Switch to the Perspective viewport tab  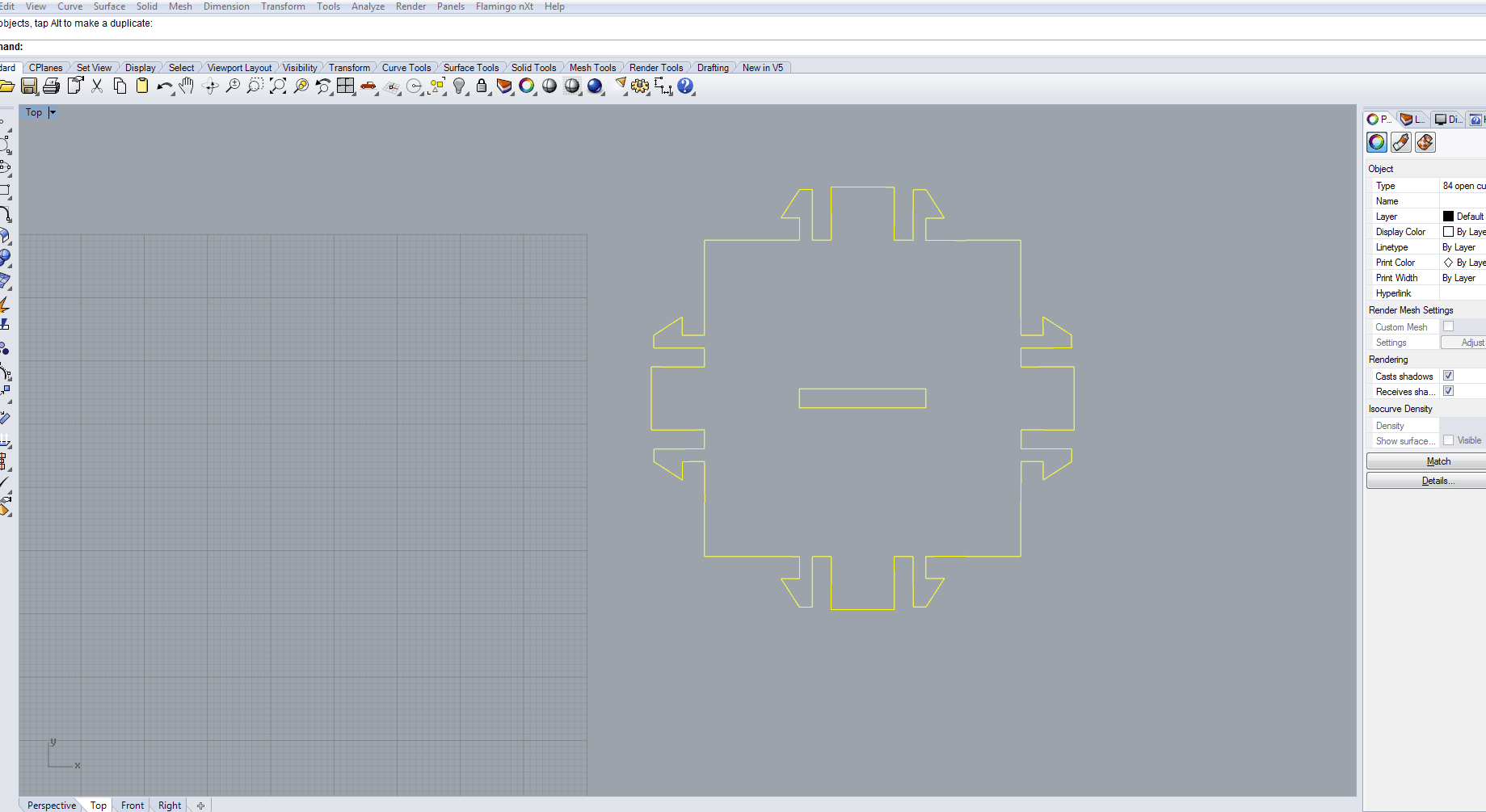tap(52, 806)
